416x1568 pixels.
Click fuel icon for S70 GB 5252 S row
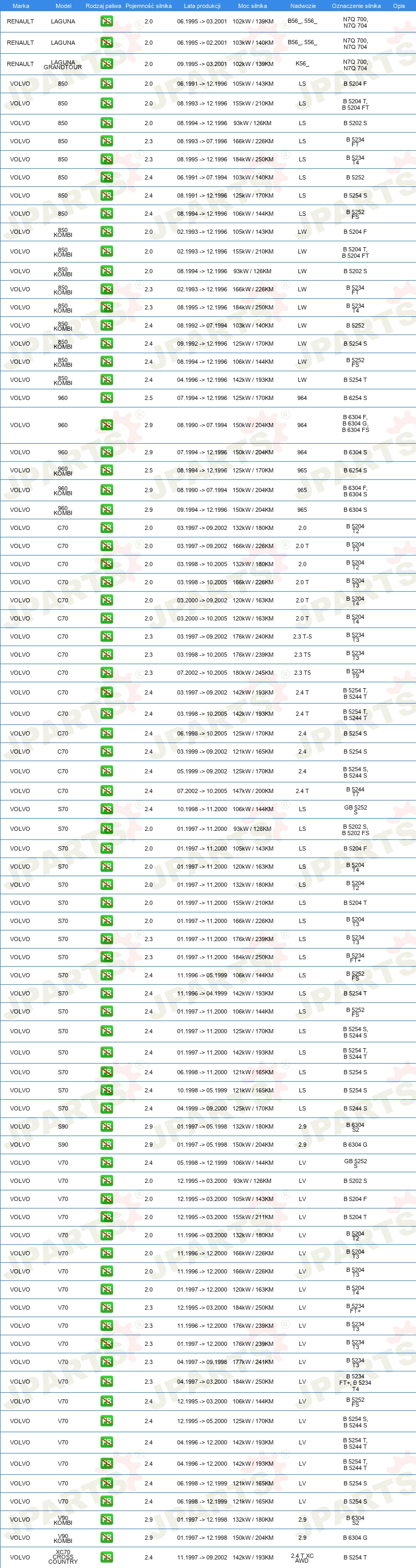106,810
